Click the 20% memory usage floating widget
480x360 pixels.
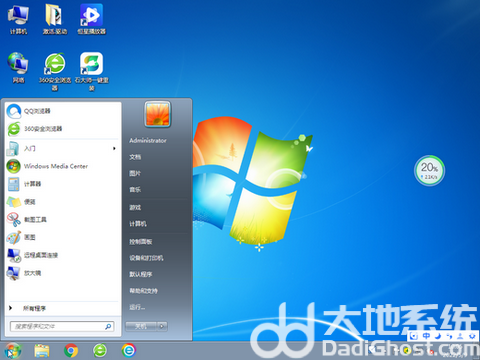coord(429,170)
